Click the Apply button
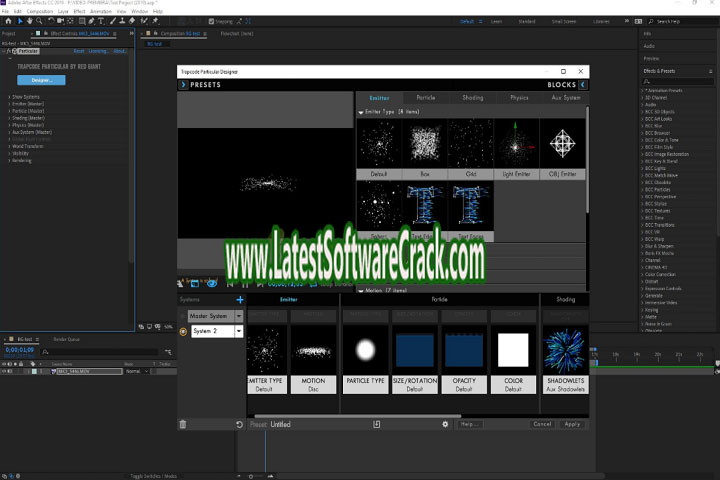The height and width of the screenshot is (480, 720). tap(572, 424)
